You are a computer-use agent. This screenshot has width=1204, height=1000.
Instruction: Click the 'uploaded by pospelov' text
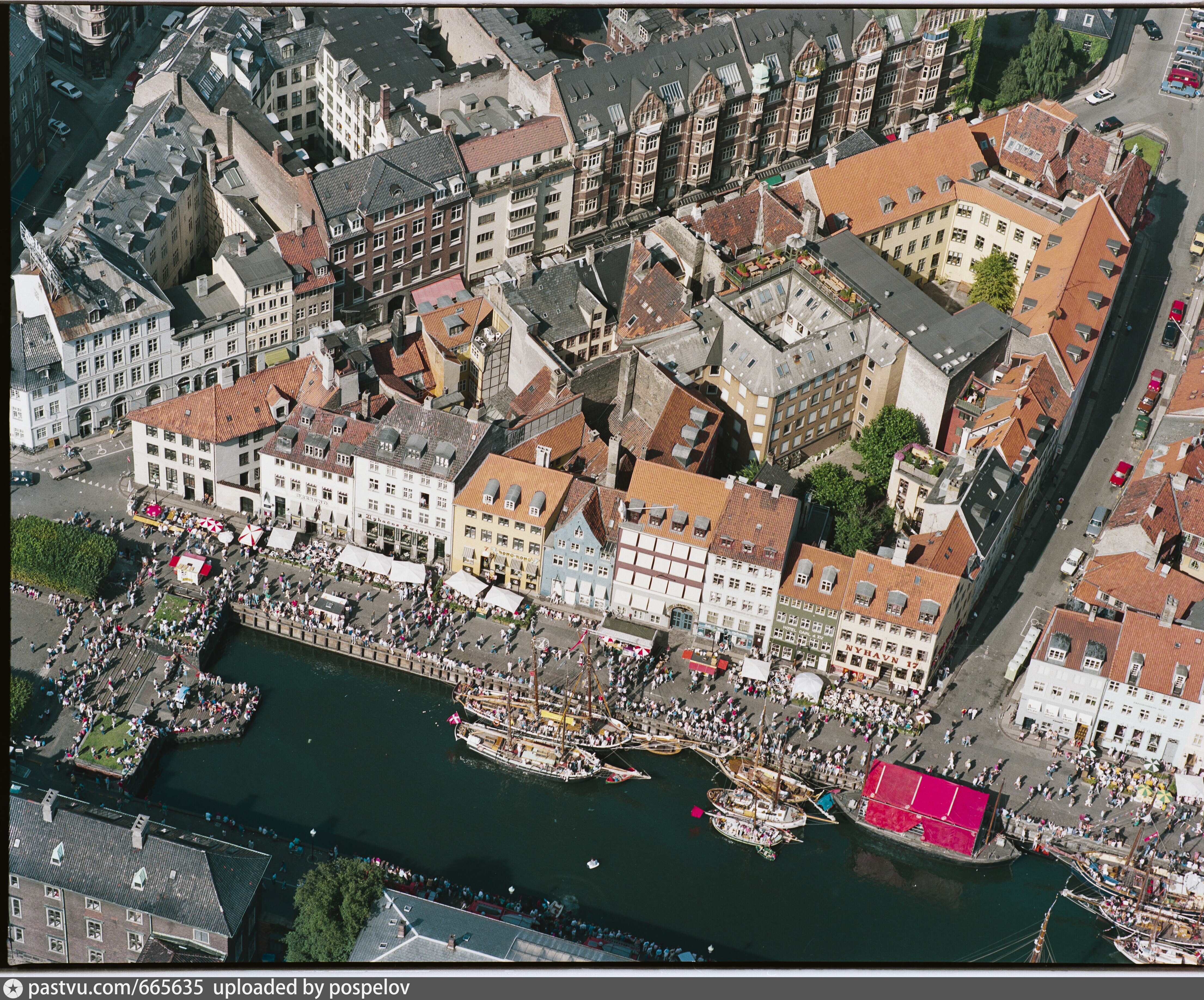point(311,988)
